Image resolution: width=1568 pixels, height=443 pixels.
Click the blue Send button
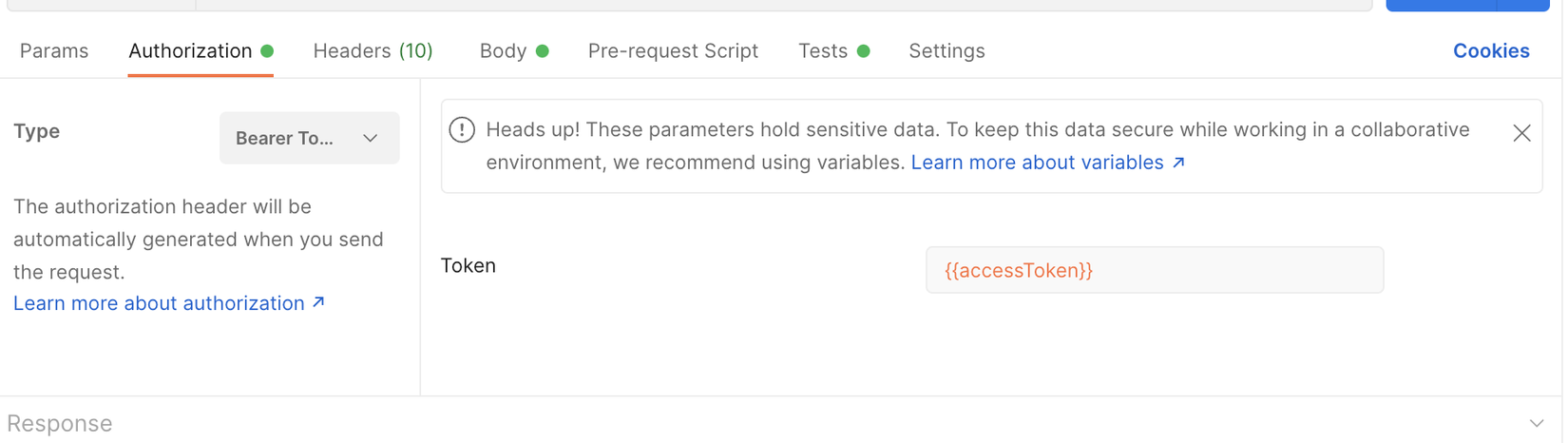[x=1441, y=5]
